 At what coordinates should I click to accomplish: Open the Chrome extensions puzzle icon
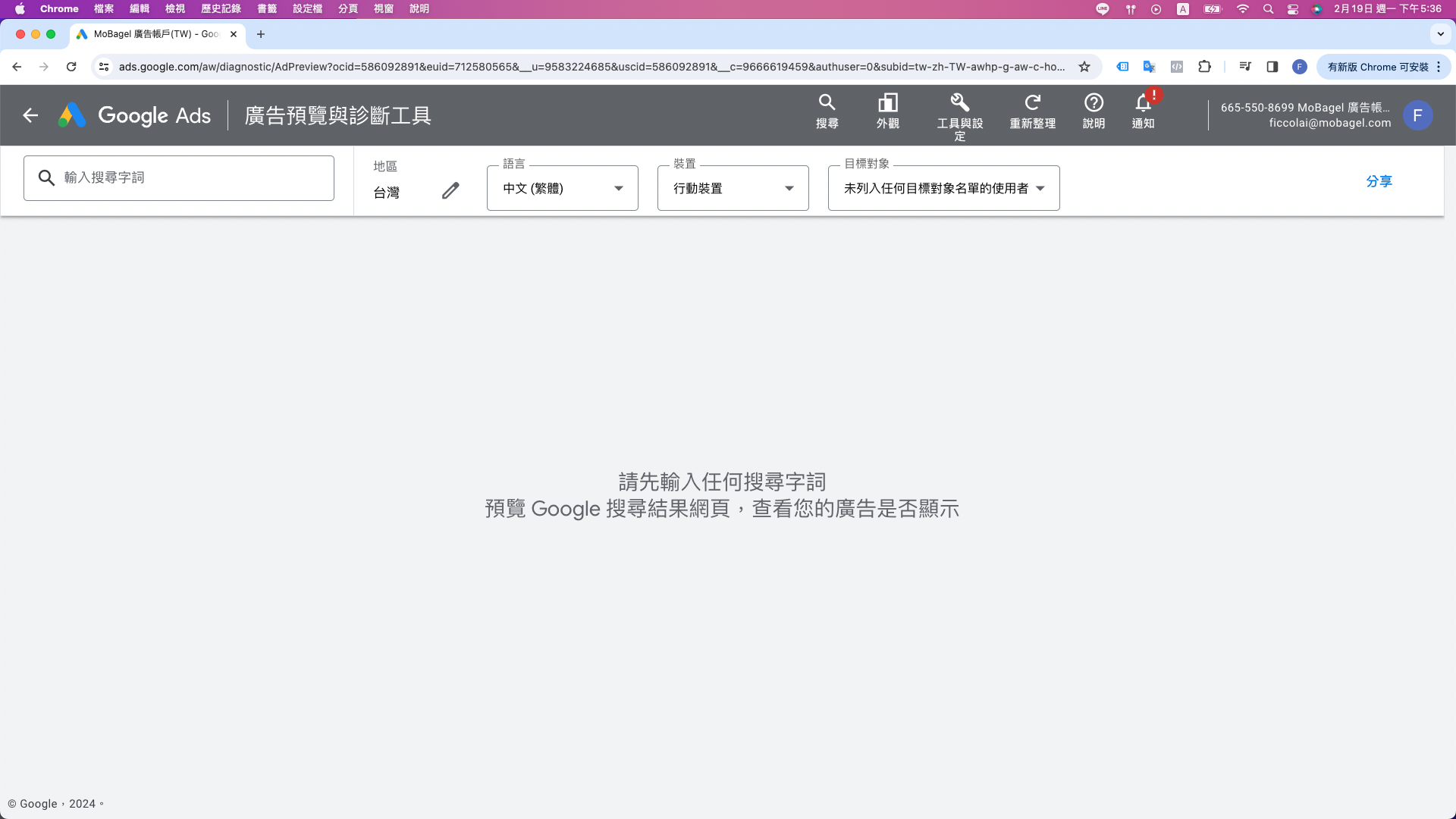pos(1204,67)
